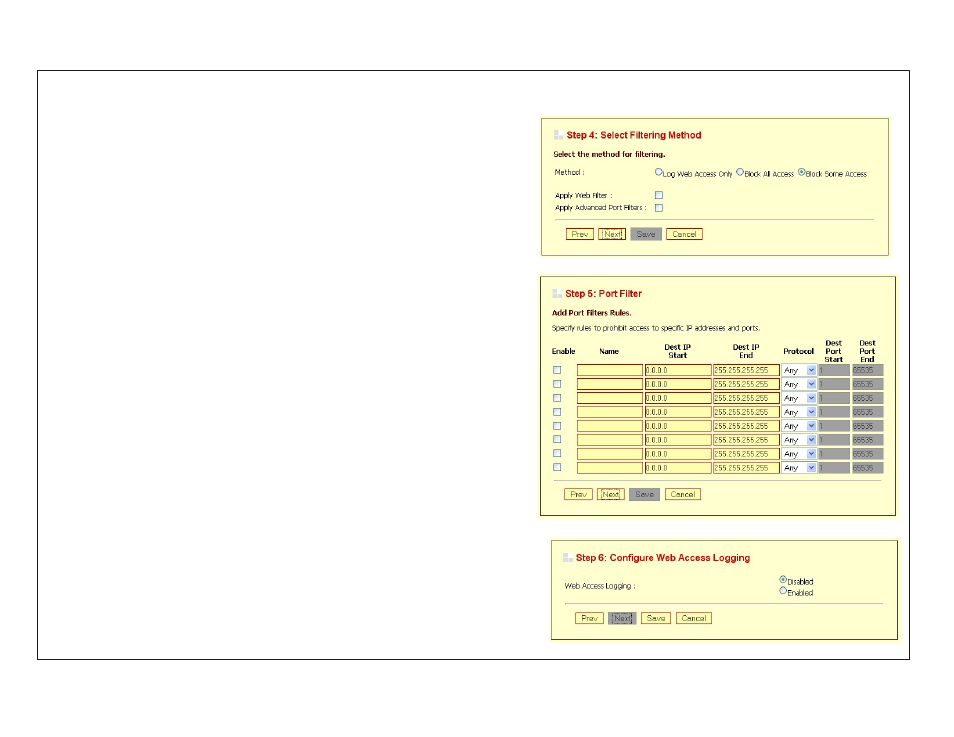
Task: Click Next in Step 4 panel
Action: click(612, 234)
